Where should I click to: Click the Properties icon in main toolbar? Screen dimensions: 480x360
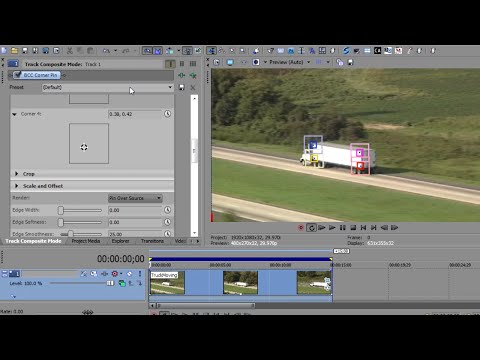56,51
